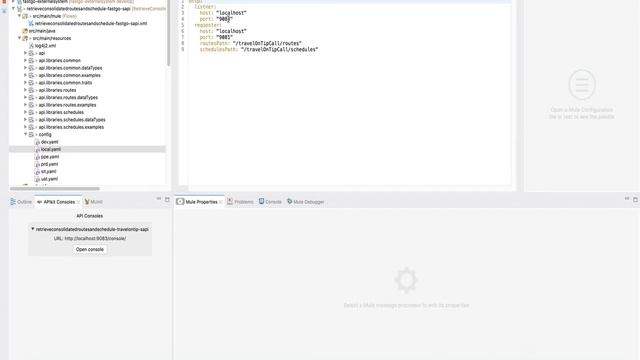
Task: Switch to the Mule Debugger tab
Action: [305, 202]
